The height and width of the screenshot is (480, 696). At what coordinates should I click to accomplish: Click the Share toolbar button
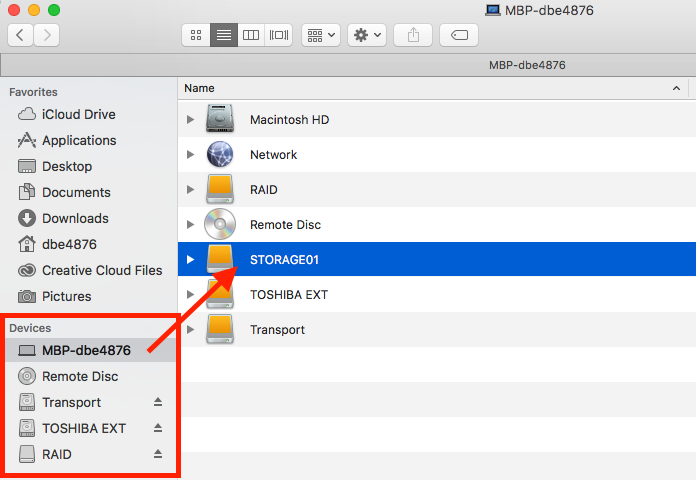click(413, 35)
